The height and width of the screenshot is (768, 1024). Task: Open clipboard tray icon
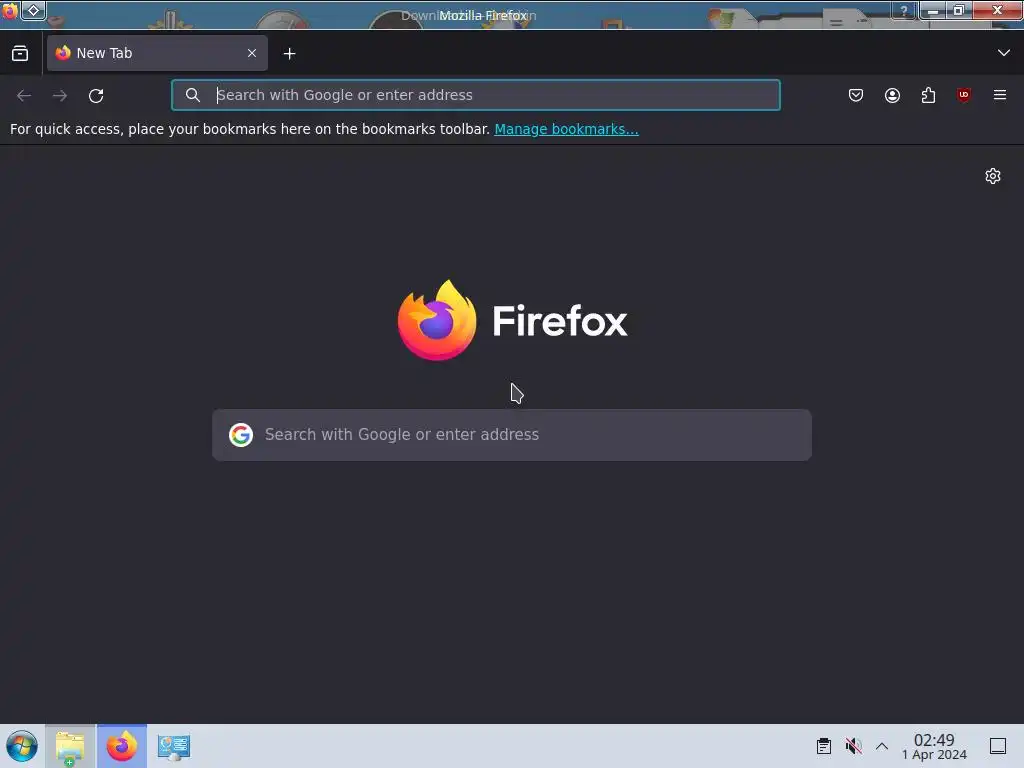click(x=824, y=746)
